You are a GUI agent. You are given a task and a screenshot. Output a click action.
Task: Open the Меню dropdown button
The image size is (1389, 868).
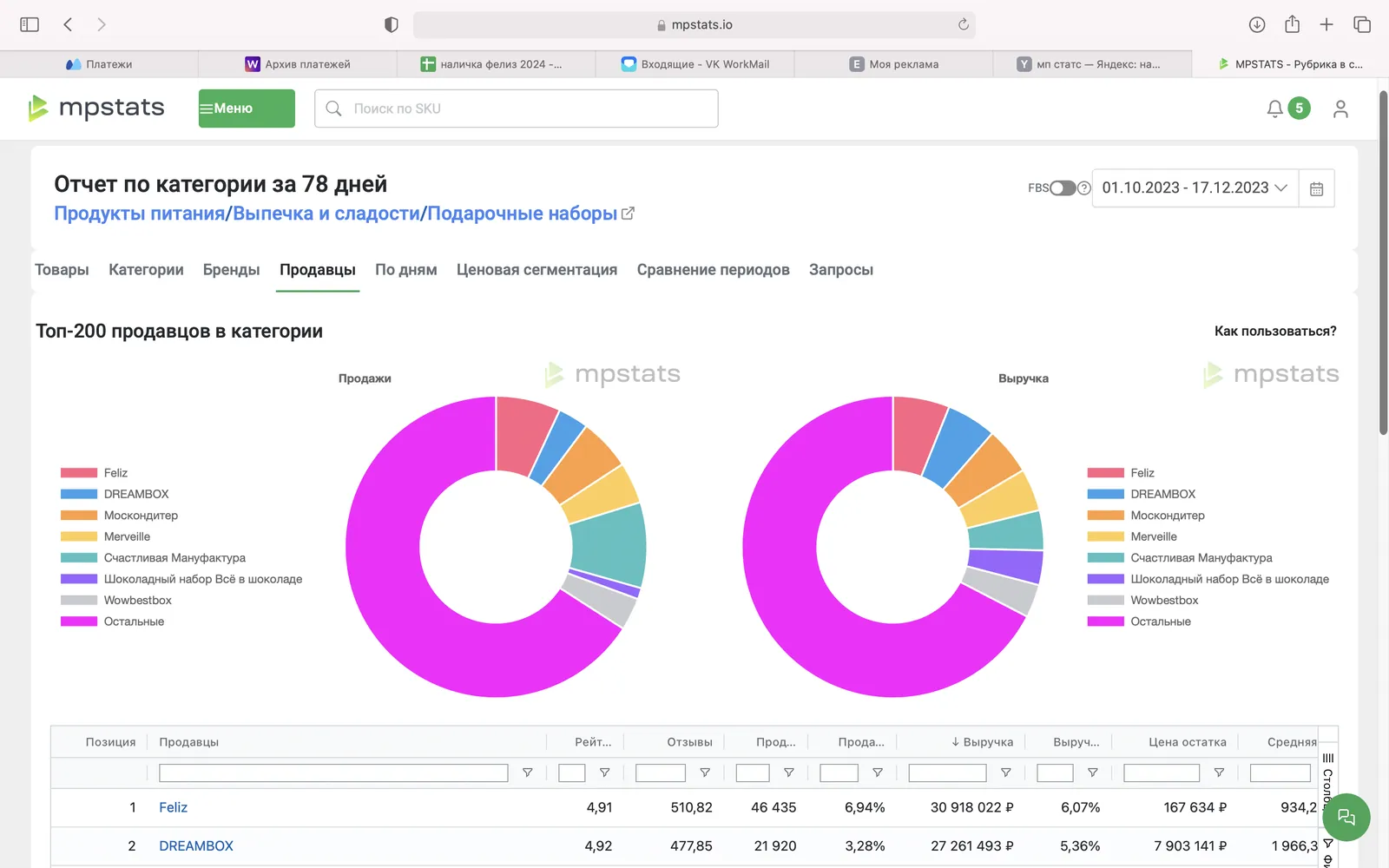coord(247,108)
